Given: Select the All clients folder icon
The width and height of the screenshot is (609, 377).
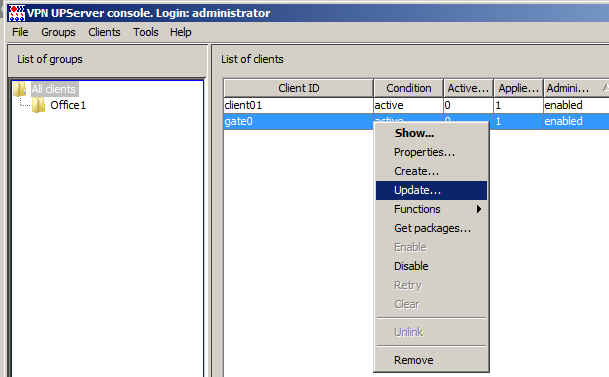Looking at the screenshot, I should 20,89.
